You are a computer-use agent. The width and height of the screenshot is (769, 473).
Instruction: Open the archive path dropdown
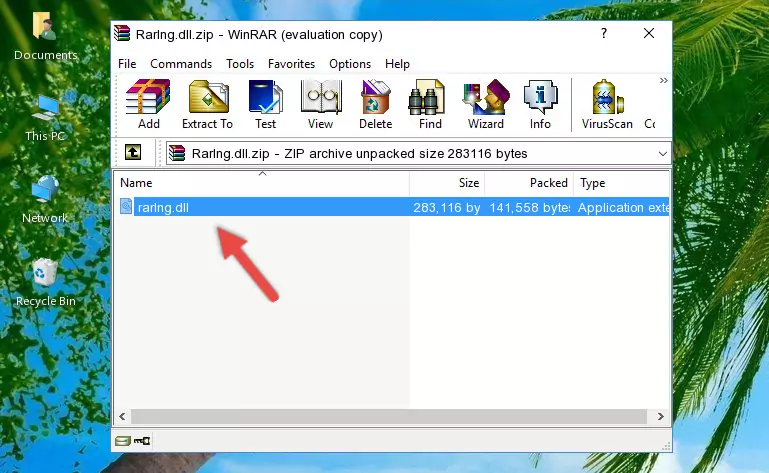pyautogui.click(x=663, y=154)
